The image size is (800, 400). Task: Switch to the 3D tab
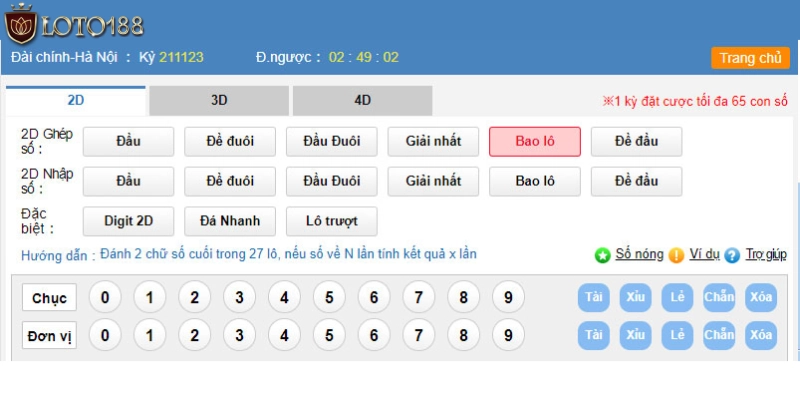coord(219,100)
